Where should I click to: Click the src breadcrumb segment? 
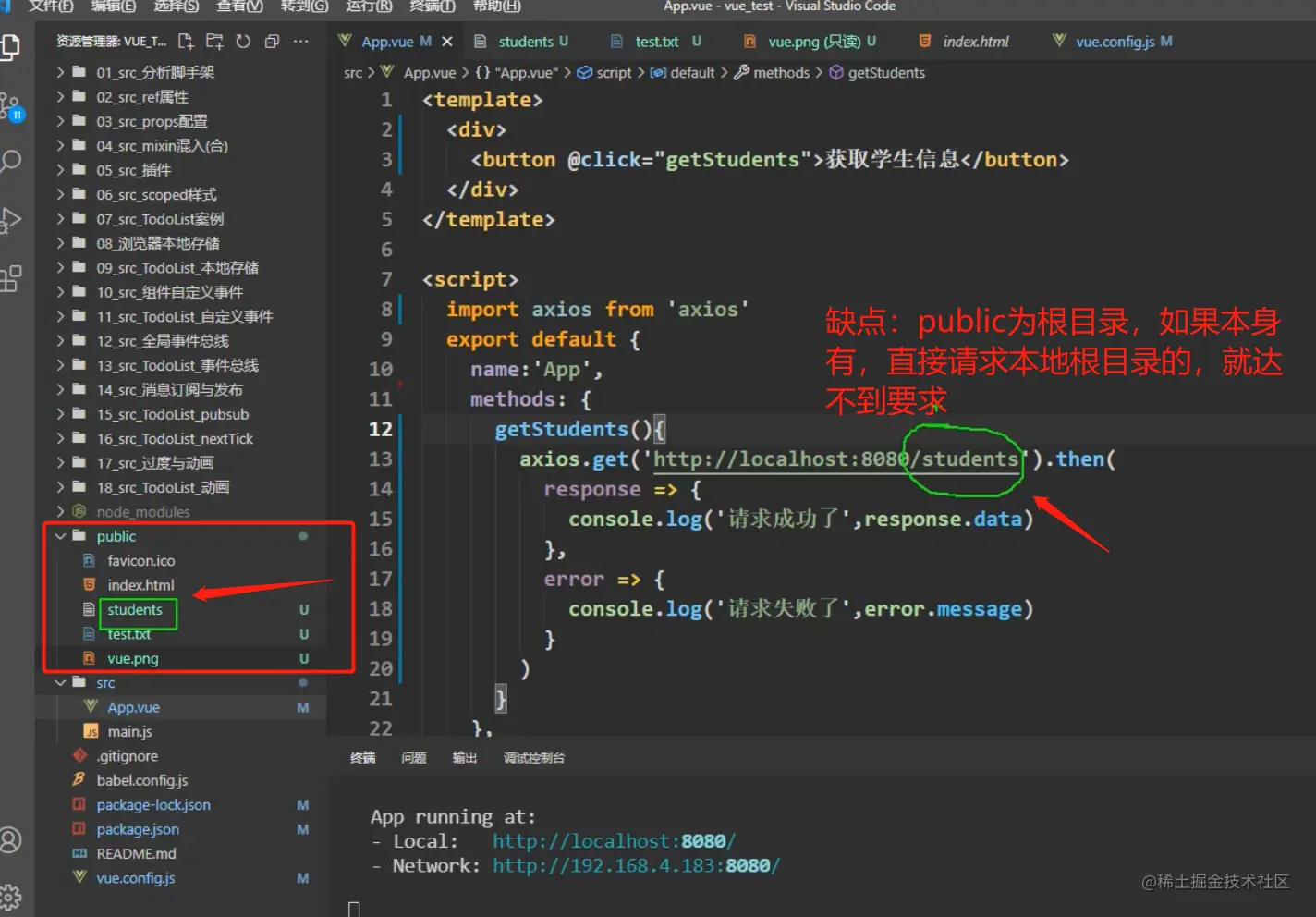[x=353, y=72]
